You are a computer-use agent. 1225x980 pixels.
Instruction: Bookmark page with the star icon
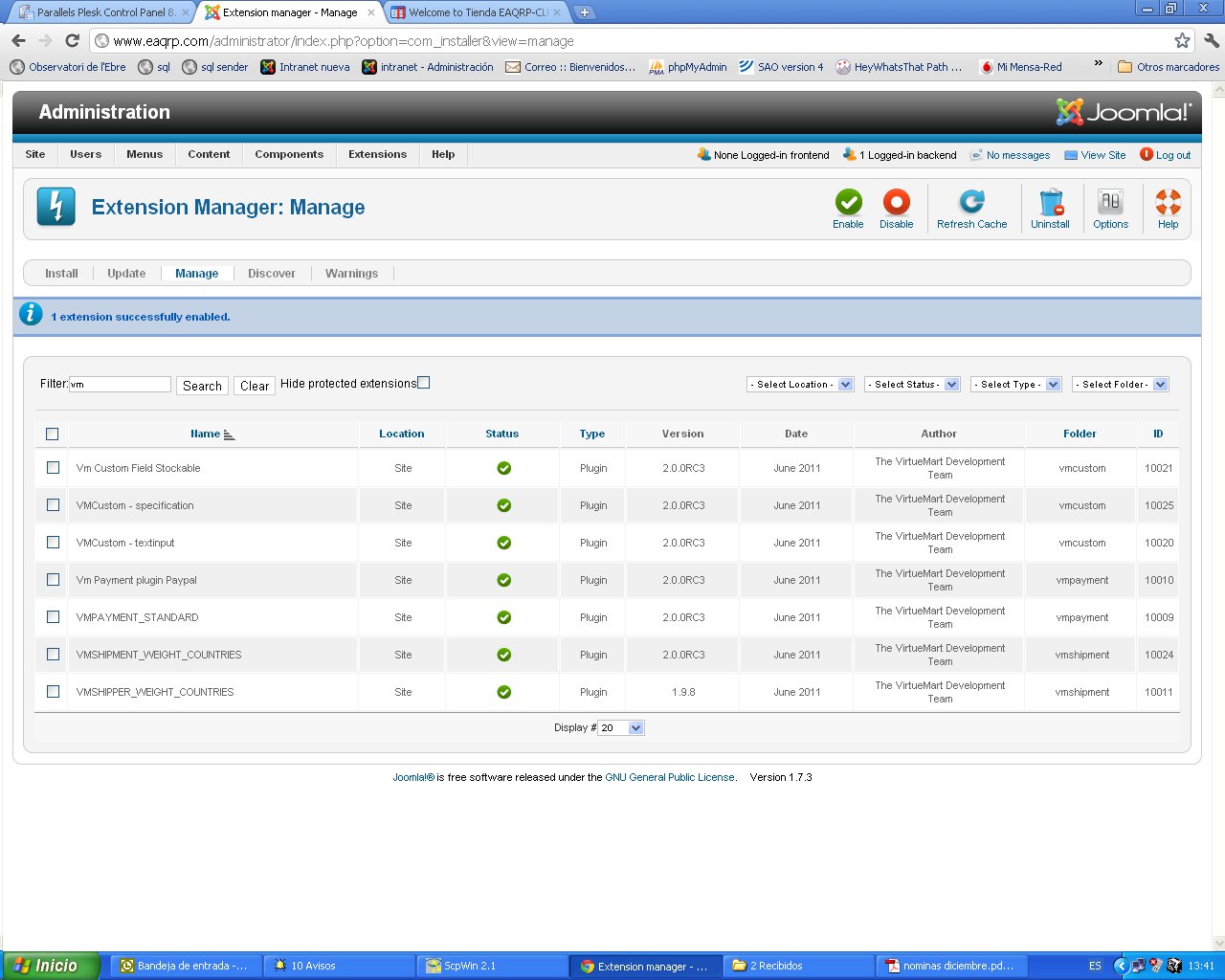1182,40
